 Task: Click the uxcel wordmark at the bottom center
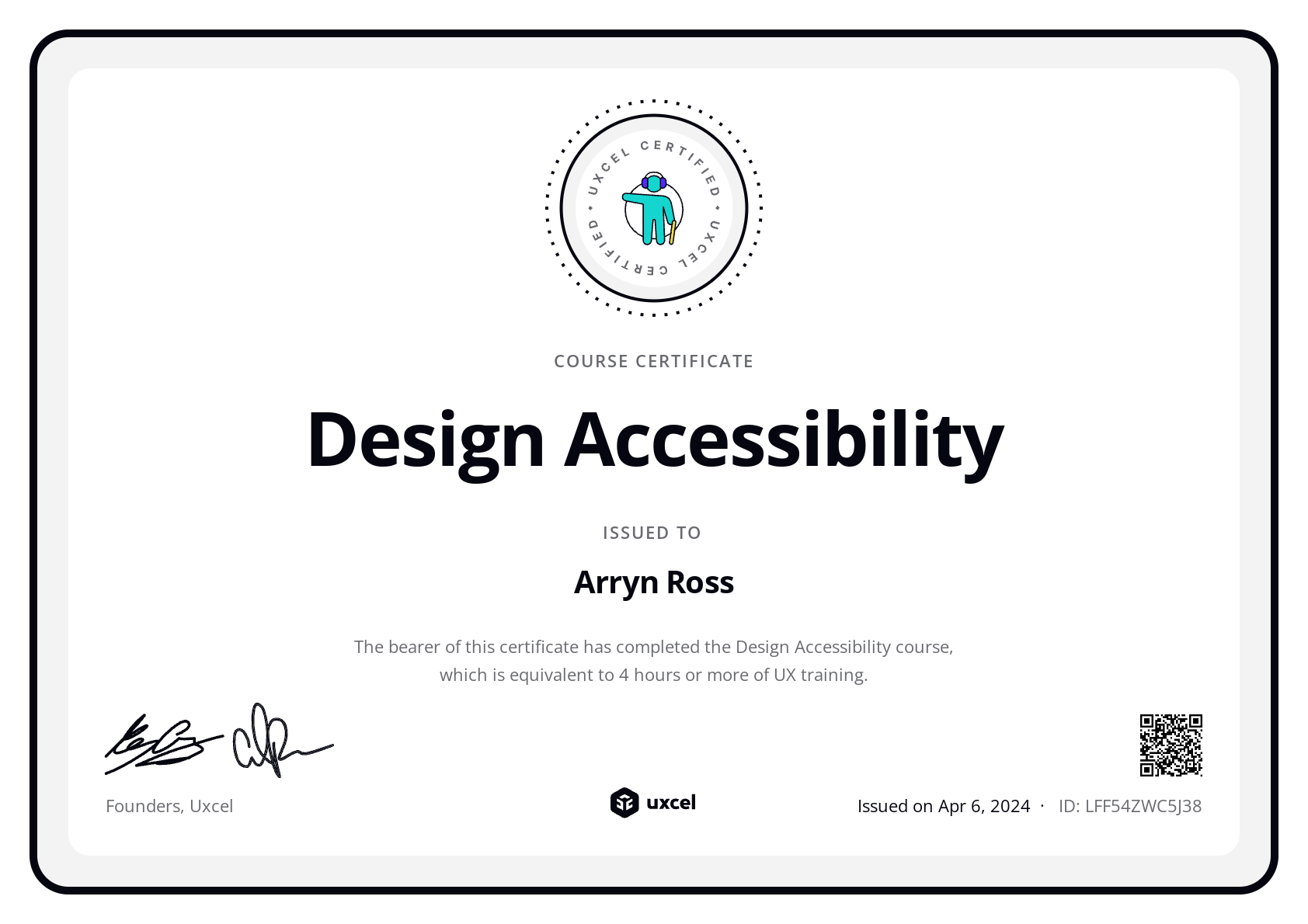click(672, 804)
